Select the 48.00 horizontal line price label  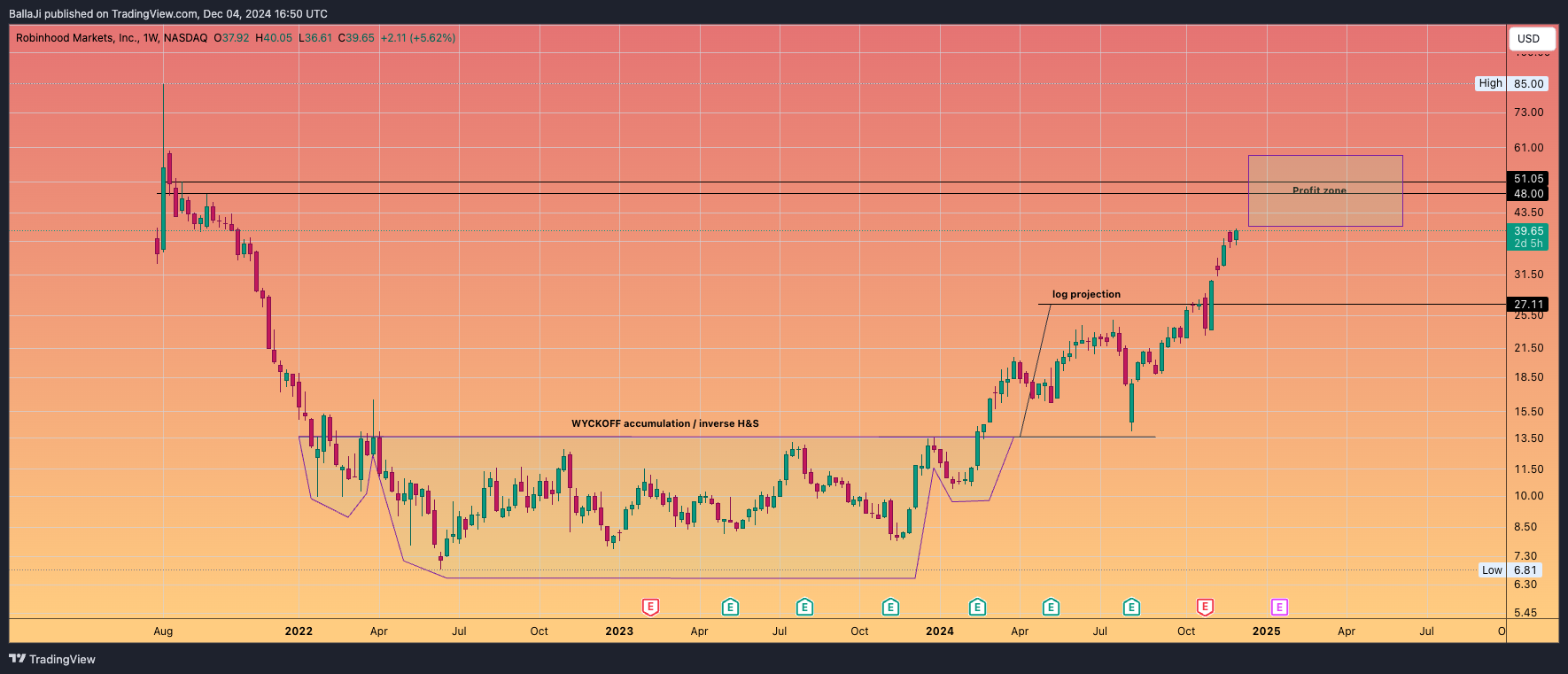1528,193
